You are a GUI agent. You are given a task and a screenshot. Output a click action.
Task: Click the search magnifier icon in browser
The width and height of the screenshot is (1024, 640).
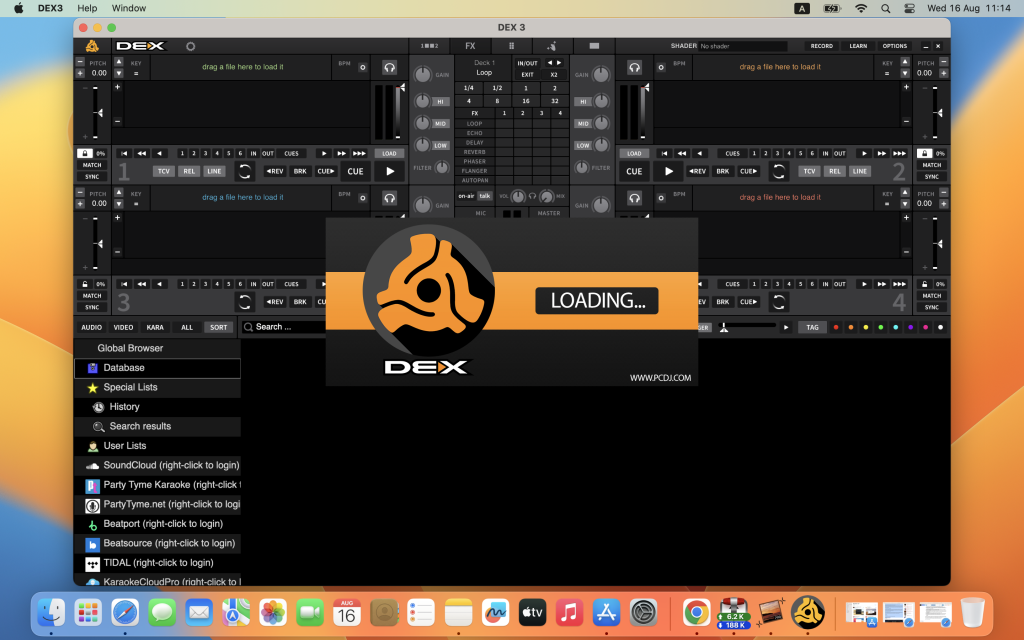(x=248, y=327)
